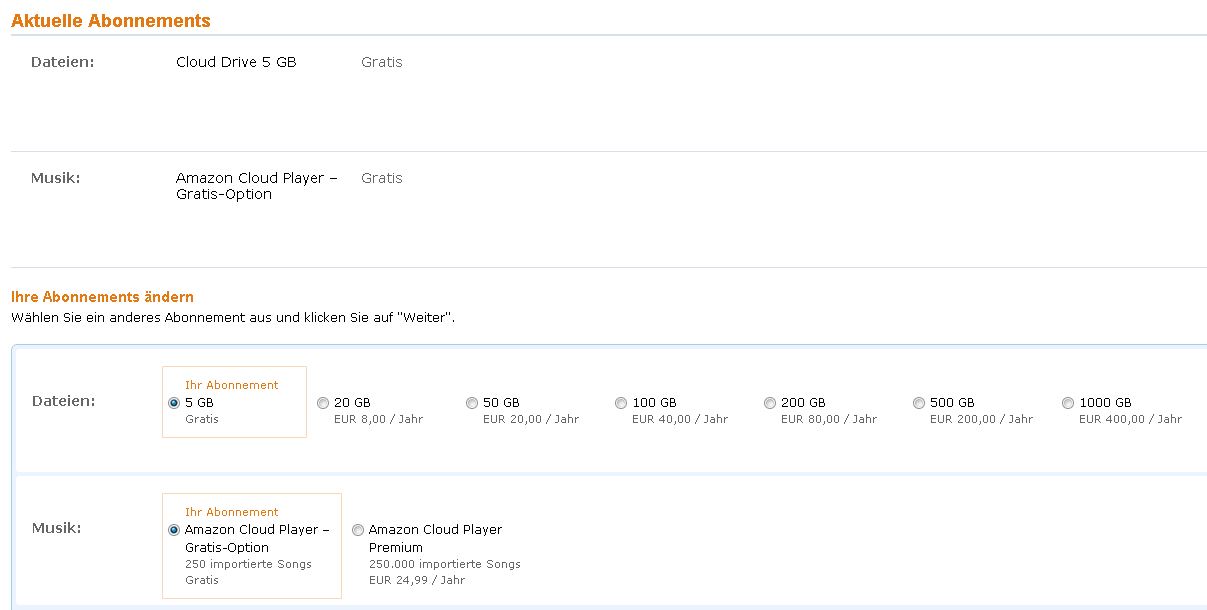The image size is (1207, 610).
Task: Choose the 500 GB storage option
Action: [919, 403]
